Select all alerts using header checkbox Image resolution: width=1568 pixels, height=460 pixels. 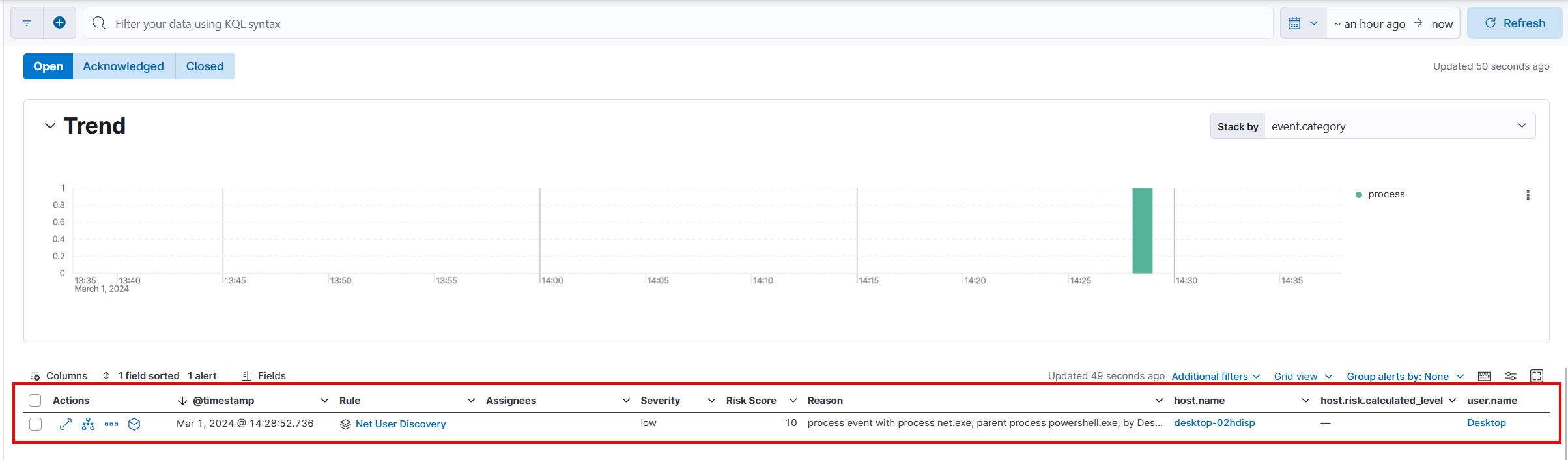coord(35,401)
